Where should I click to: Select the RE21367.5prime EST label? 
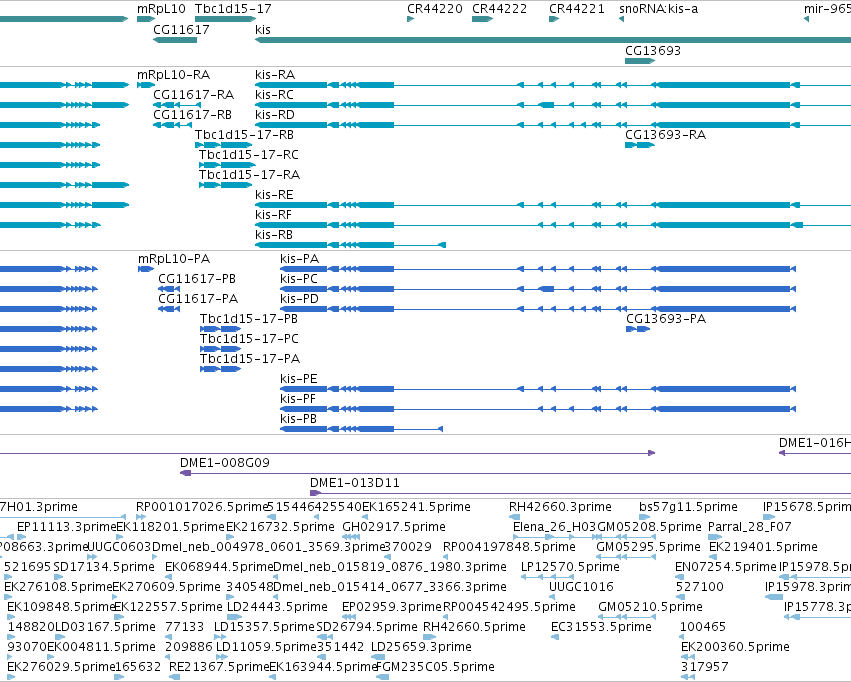pos(219,667)
